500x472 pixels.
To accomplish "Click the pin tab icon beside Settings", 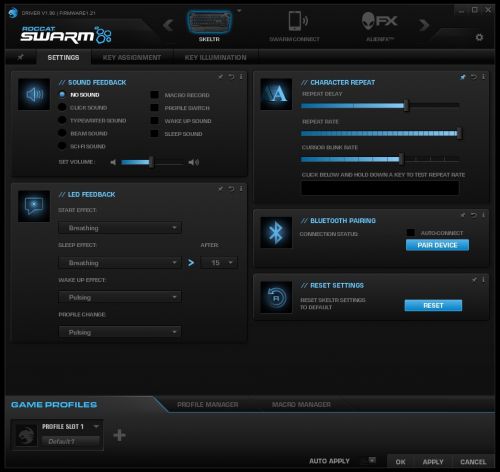I will coord(20,57).
